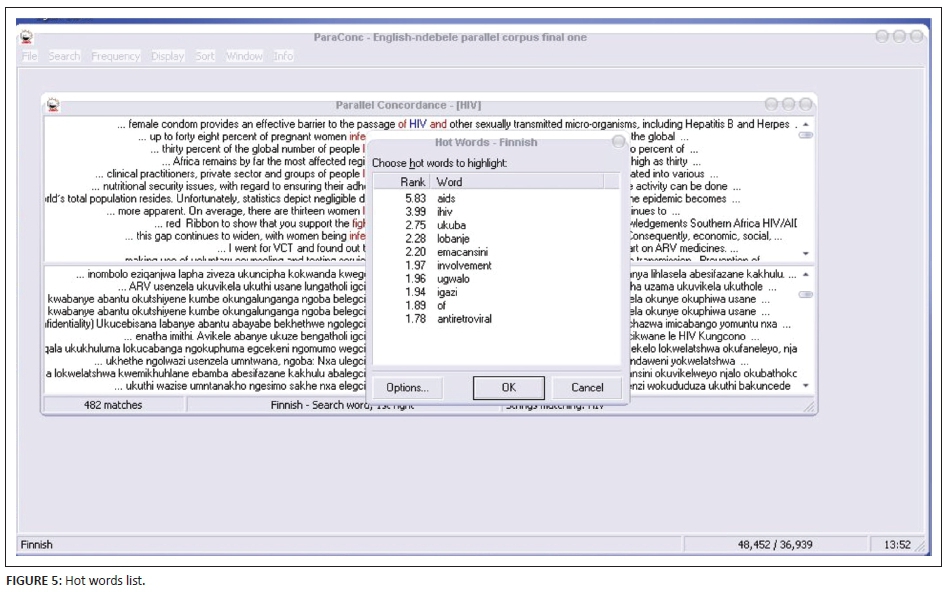
Task: Open the File menu
Action: pyautogui.click(x=29, y=56)
